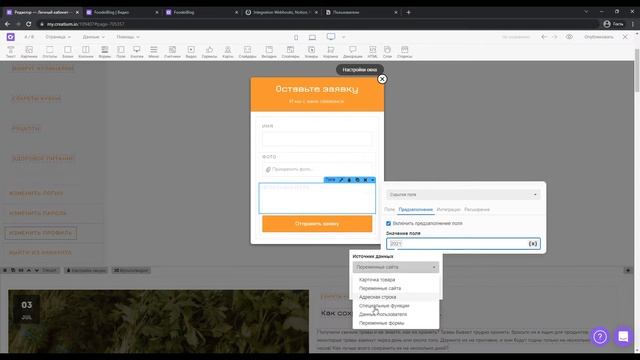Switch to mobile device preview
Viewport: 640px width, 360px height.
[296, 37]
